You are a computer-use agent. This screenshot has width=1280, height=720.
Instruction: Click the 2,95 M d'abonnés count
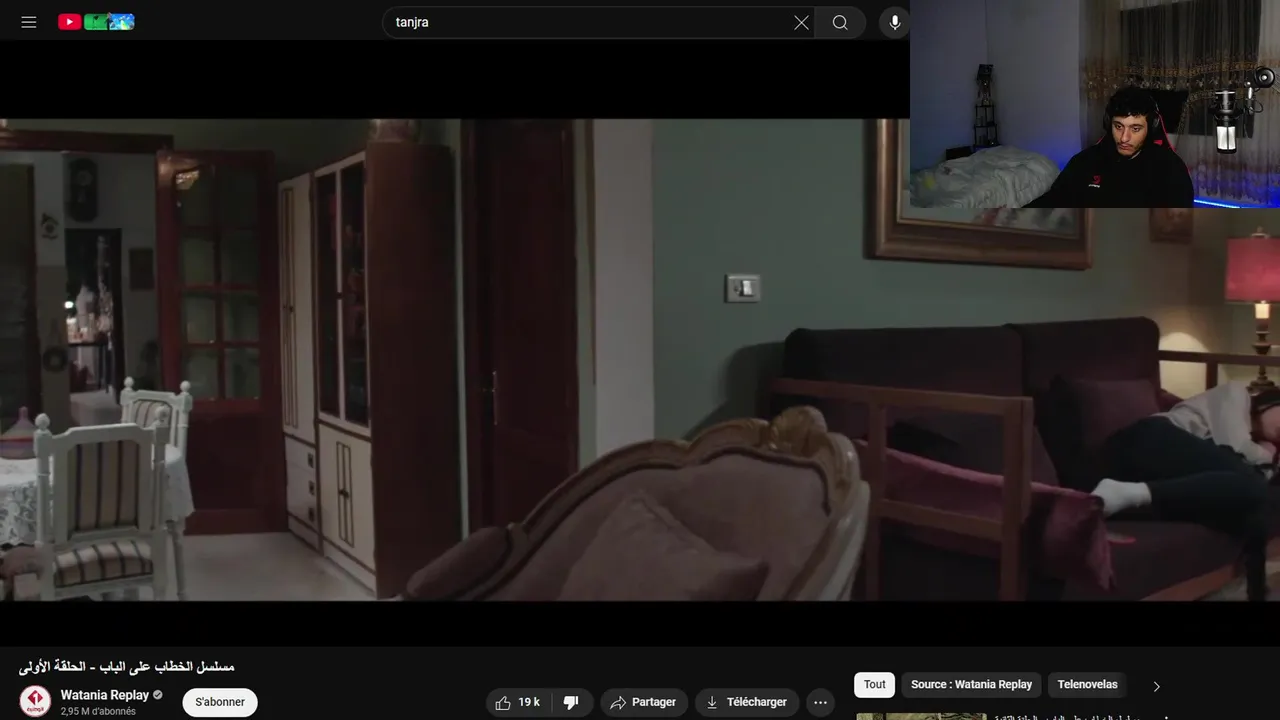click(98, 711)
